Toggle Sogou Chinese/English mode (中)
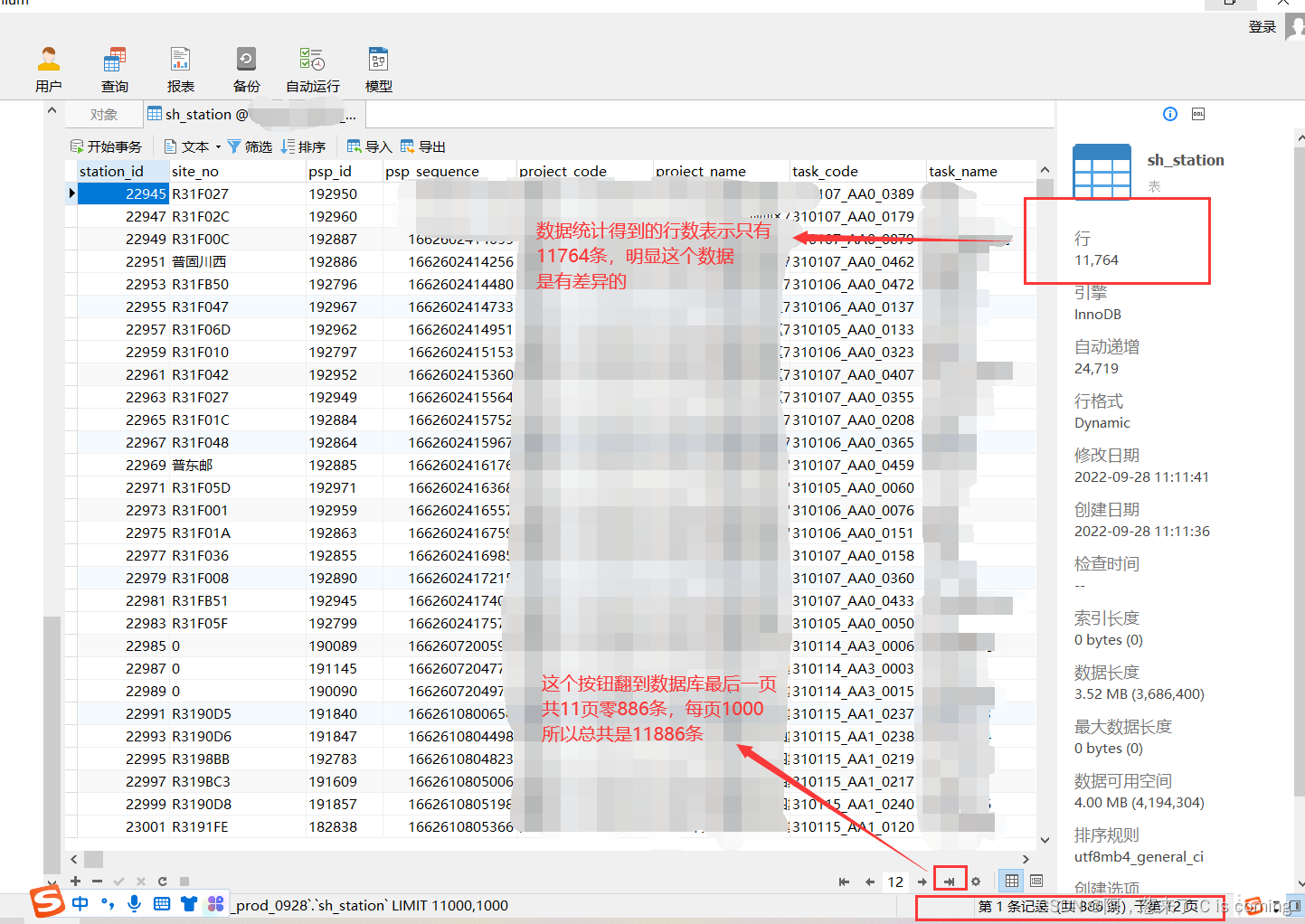The width and height of the screenshot is (1305, 924). pos(80,903)
